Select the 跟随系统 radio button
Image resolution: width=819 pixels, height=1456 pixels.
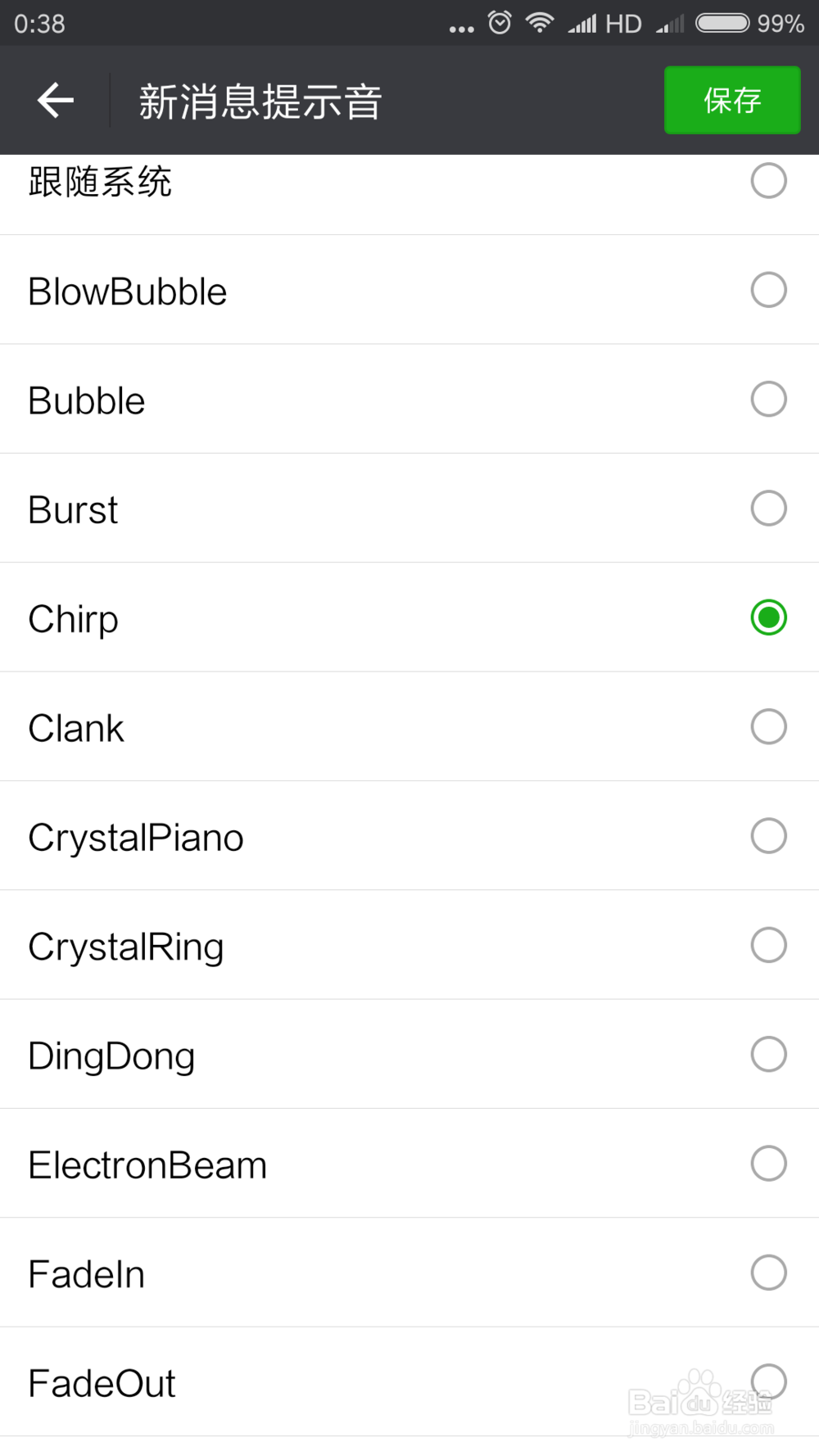pyautogui.click(x=768, y=181)
